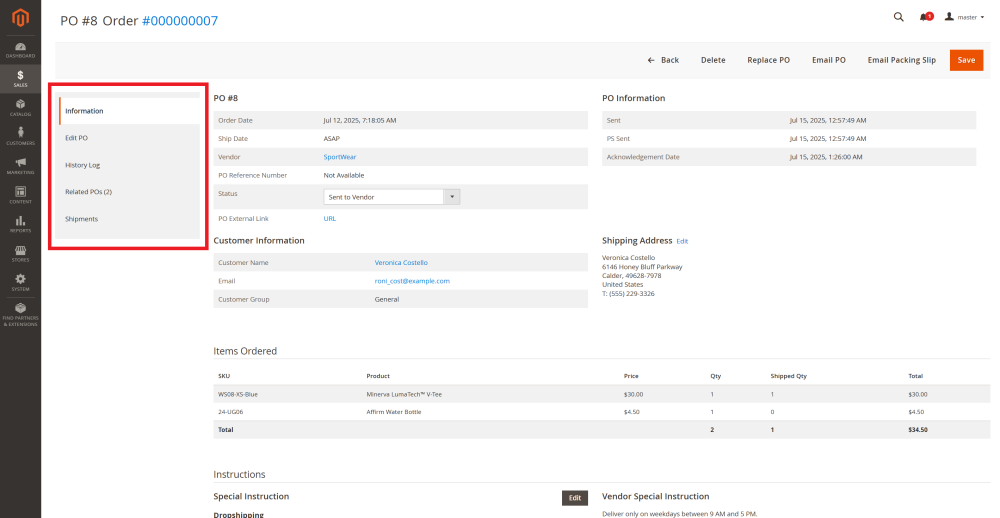Viewport: 1000px width, 518px height.
Task: Open the Reports sidebar menu
Action: [20, 225]
